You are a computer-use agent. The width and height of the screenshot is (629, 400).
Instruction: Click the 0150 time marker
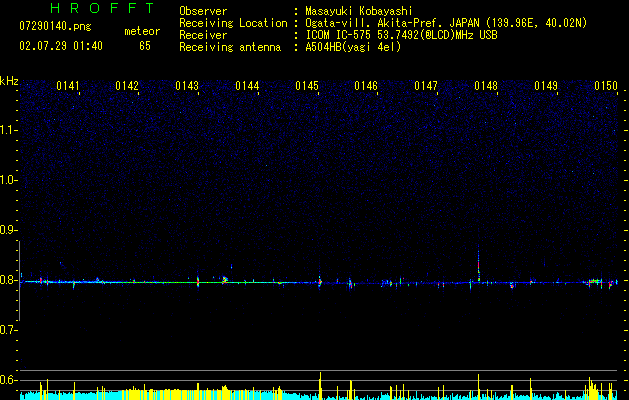(x=606, y=86)
